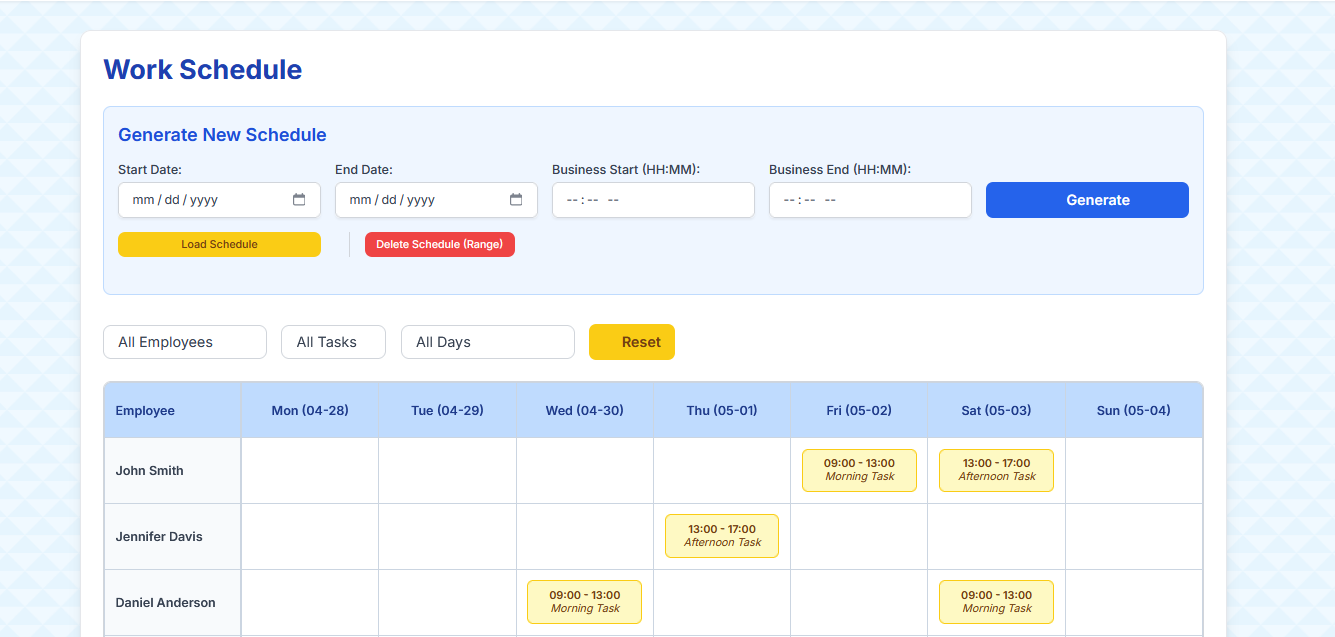Open the All Tasks dropdown
Viewport: 1335px width, 637px height.
334,342
